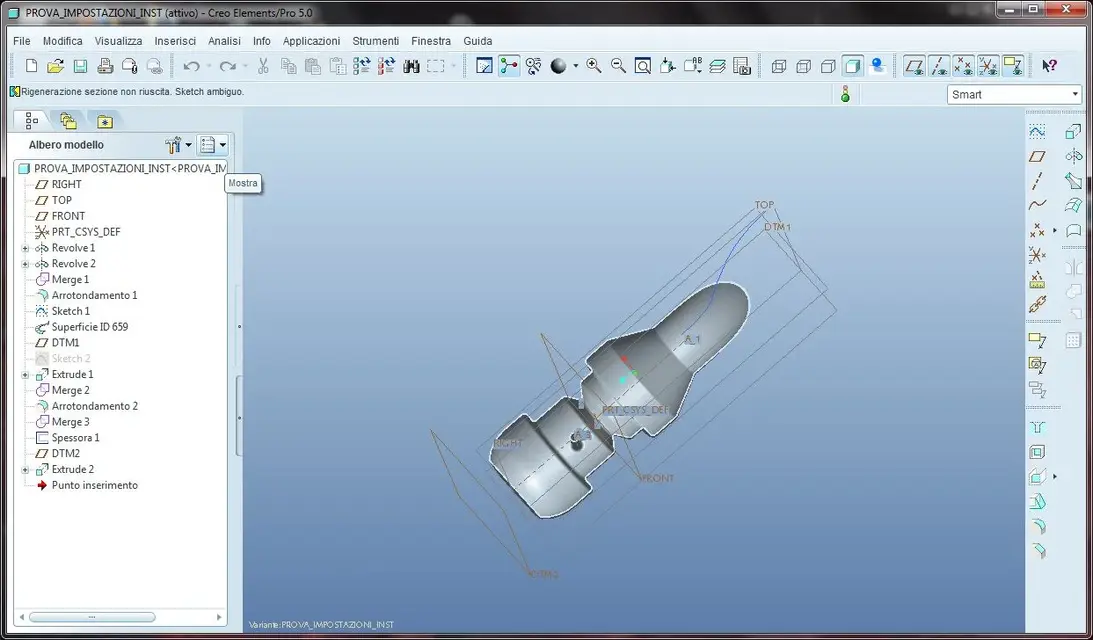The width and height of the screenshot is (1093, 640).
Task: Click the Zoom Out magnifier icon
Action: coord(618,66)
